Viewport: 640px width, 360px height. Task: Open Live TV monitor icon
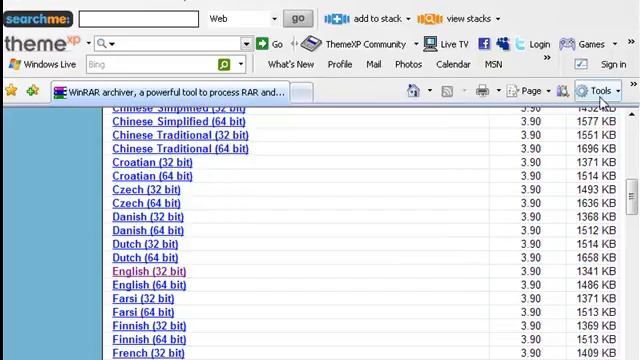tap(430, 44)
